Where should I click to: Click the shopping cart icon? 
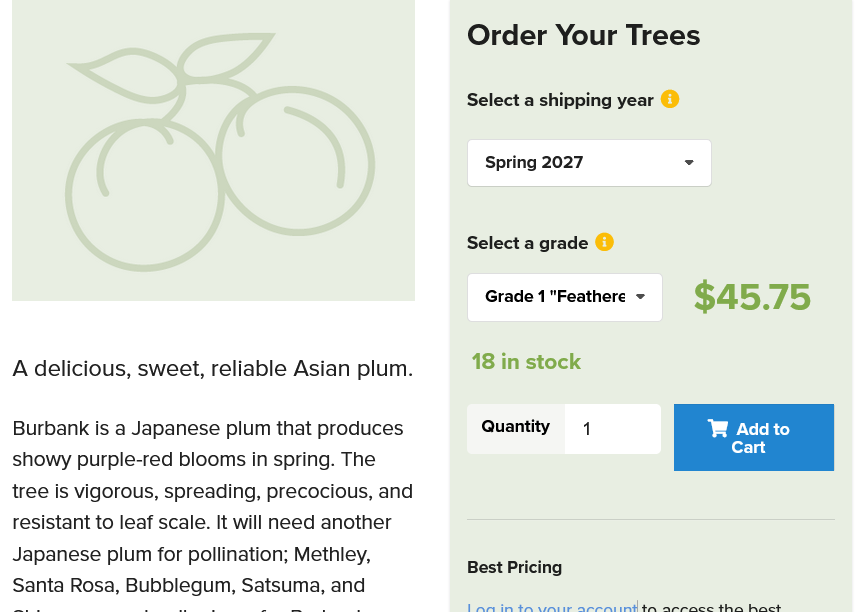pyautogui.click(x=718, y=428)
